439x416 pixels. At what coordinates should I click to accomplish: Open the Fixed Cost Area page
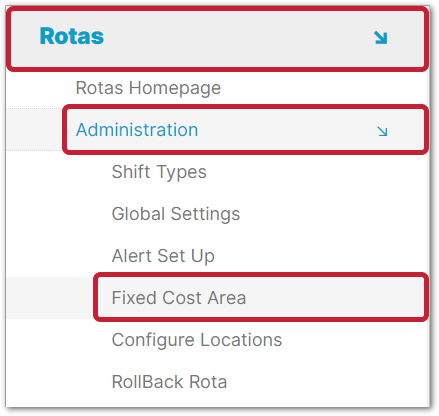[179, 298]
